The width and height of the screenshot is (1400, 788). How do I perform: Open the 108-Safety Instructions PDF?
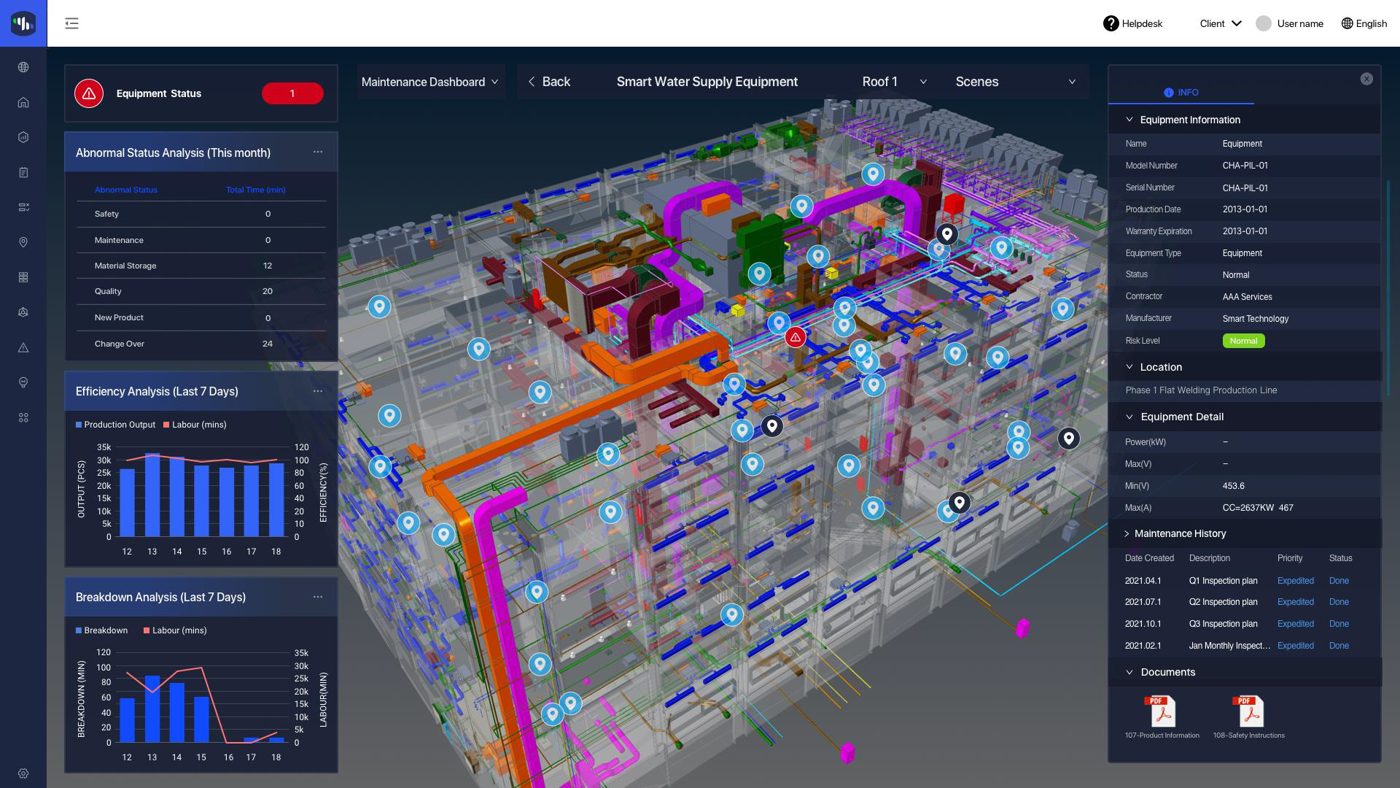point(1248,717)
